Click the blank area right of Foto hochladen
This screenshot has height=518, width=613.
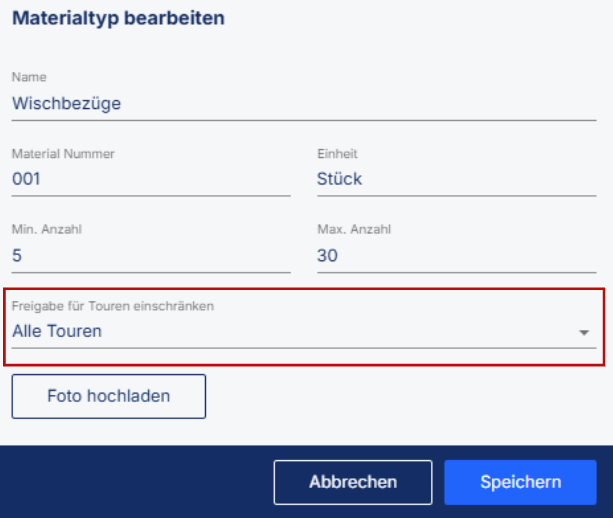[x=400, y=396]
